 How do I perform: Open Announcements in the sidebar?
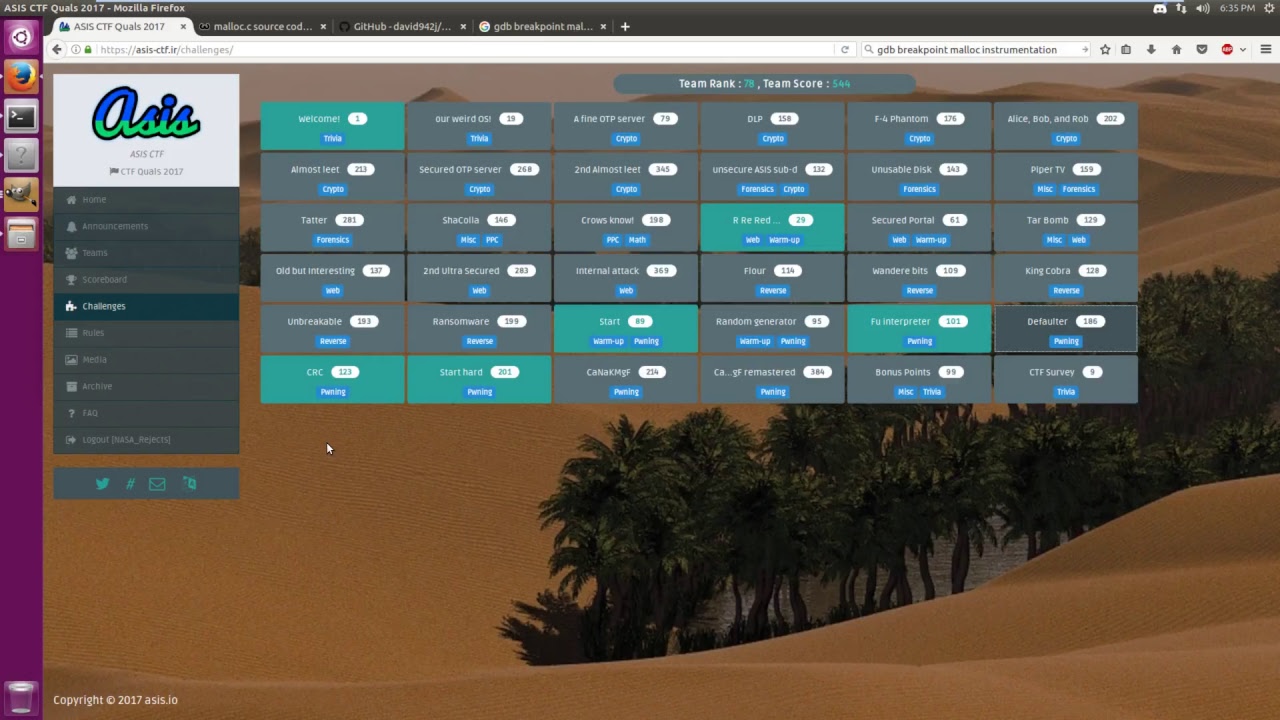147,226
